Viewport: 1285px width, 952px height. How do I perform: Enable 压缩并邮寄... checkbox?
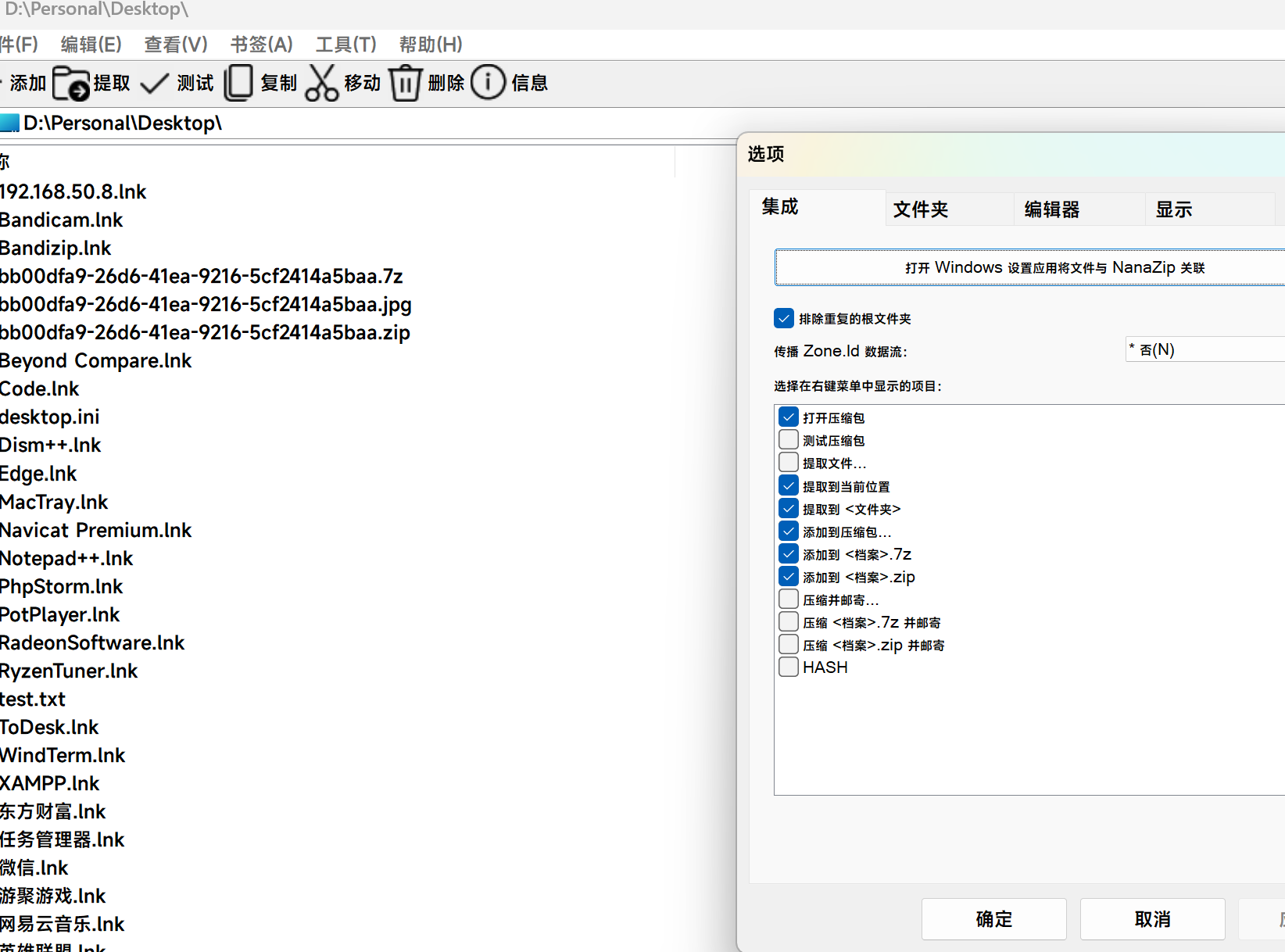(789, 599)
